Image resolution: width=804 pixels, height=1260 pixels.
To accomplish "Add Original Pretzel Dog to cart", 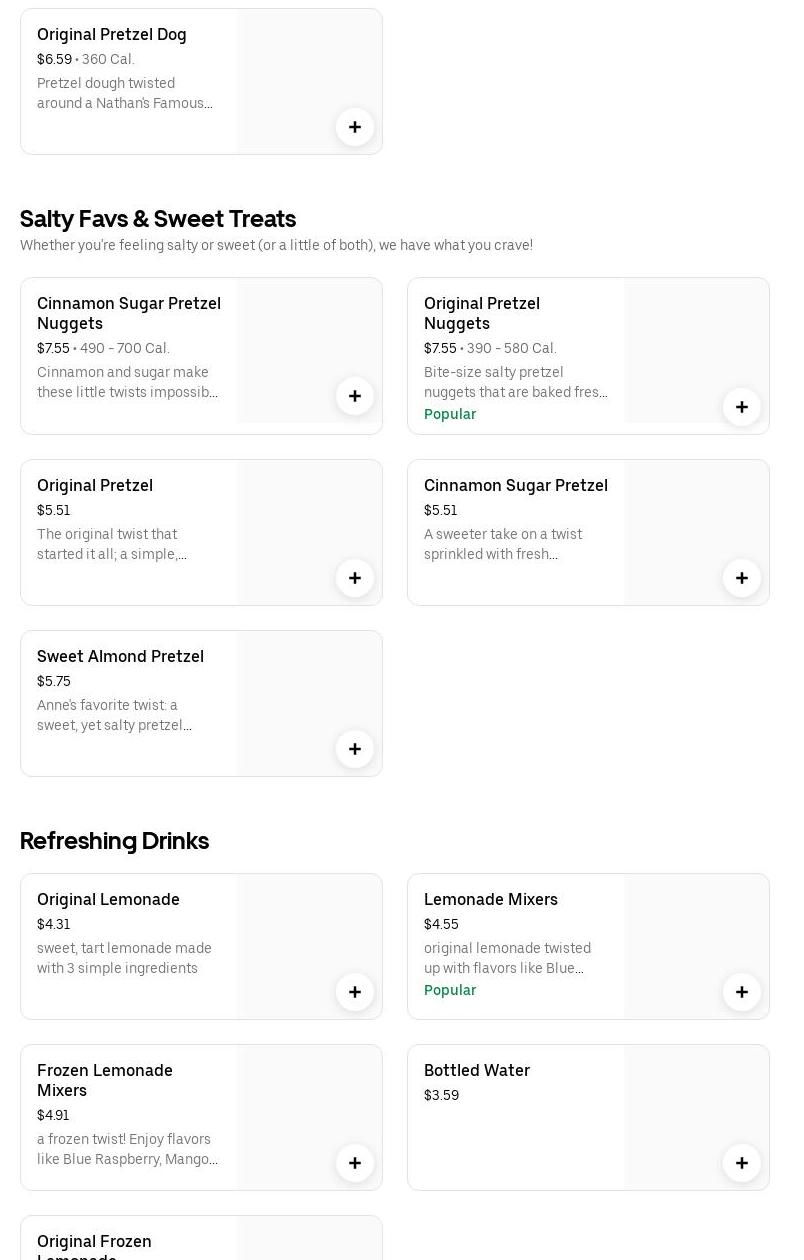I will click(355, 127).
